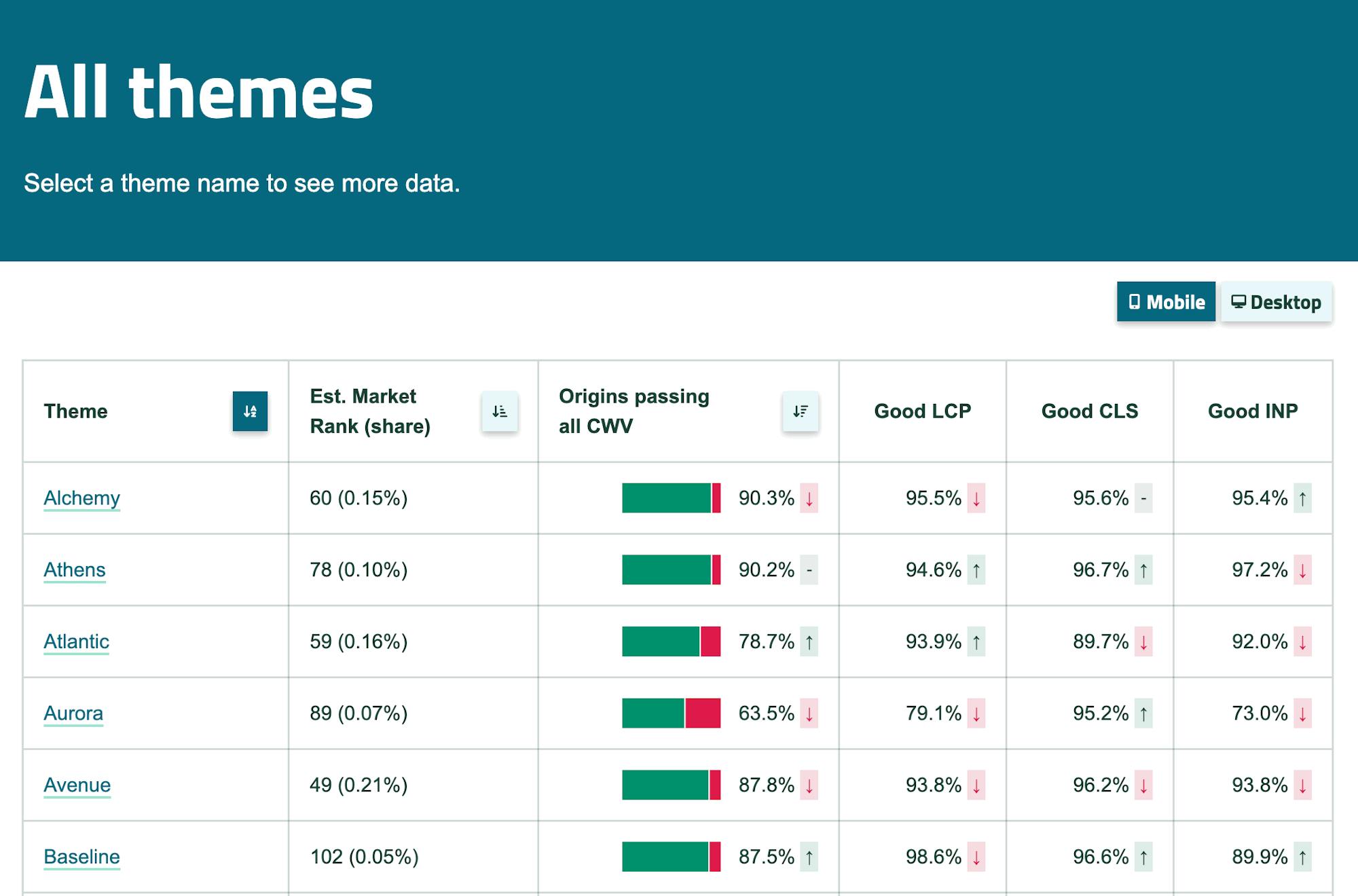View details for the Aurora theme
1358x896 pixels.
point(73,713)
